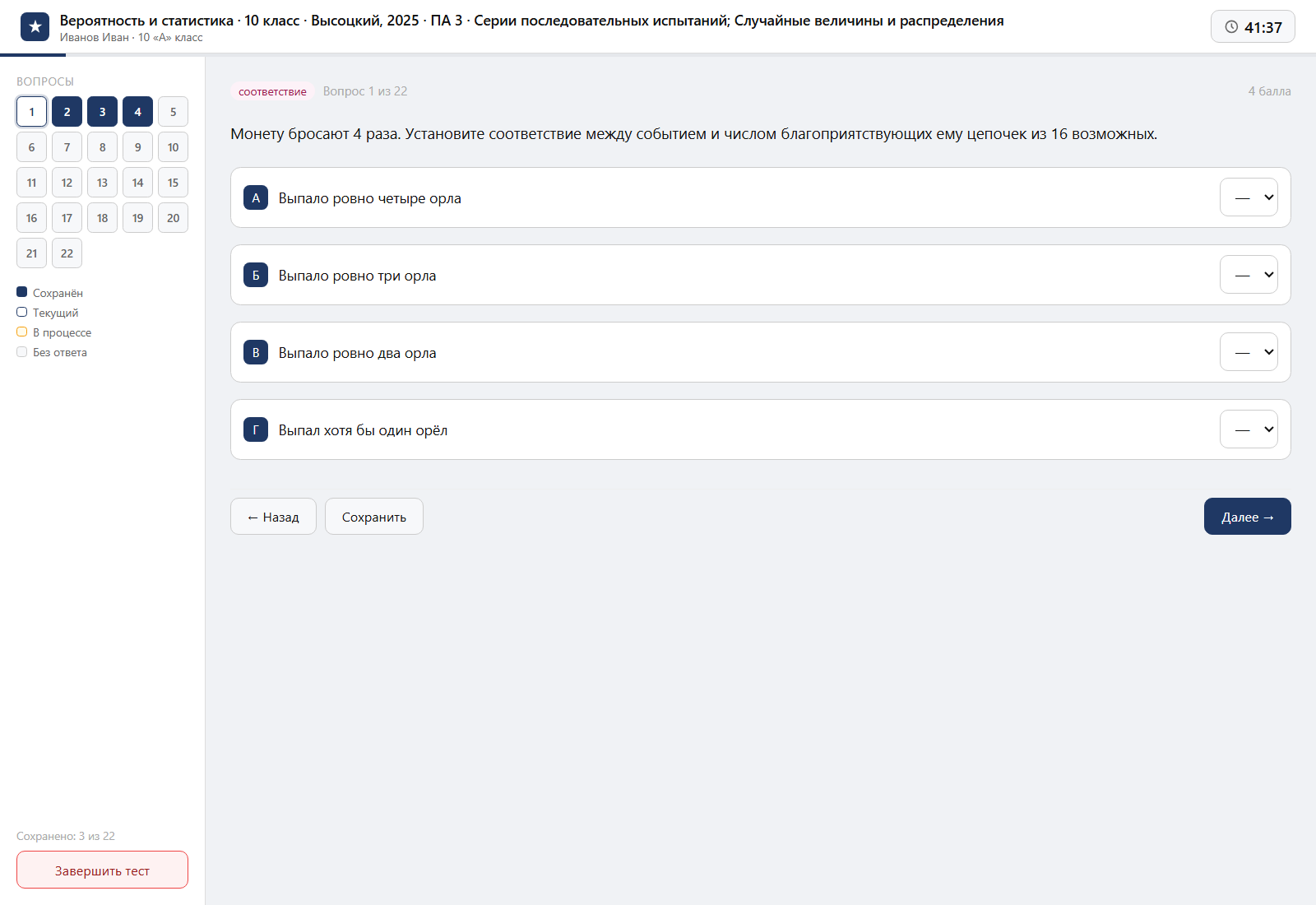This screenshot has height=905, width=1316.
Task: Jump to saved question 3
Action: 102,112
